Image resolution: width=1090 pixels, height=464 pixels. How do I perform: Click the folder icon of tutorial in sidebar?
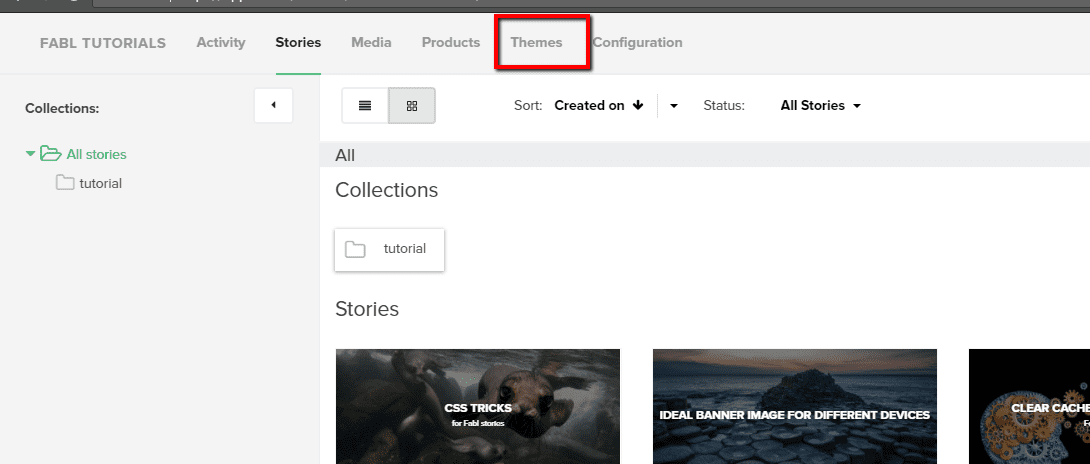[65, 183]
